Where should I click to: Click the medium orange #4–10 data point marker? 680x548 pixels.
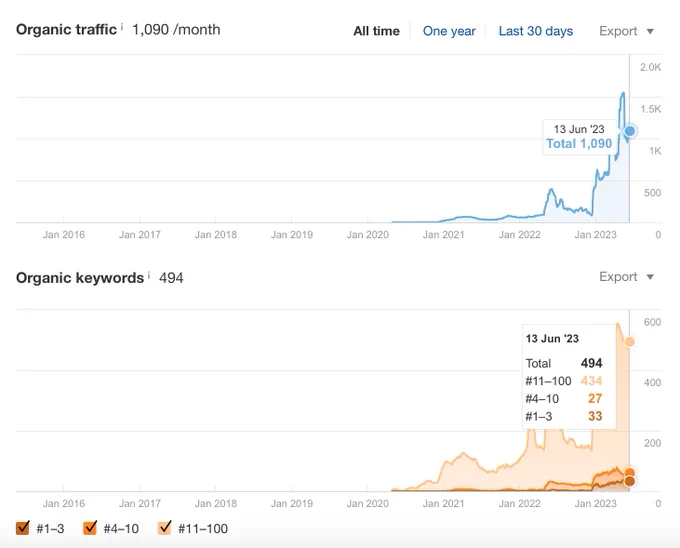[630, 473]
